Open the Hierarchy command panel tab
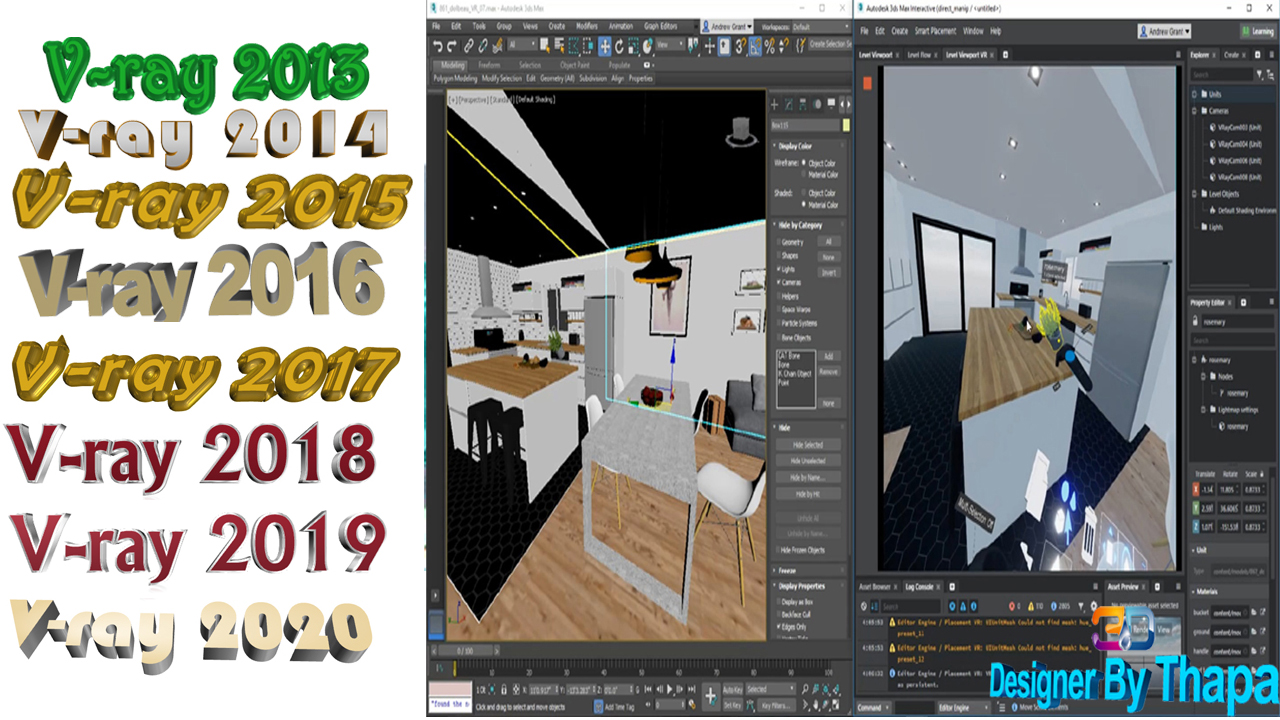 802,104
